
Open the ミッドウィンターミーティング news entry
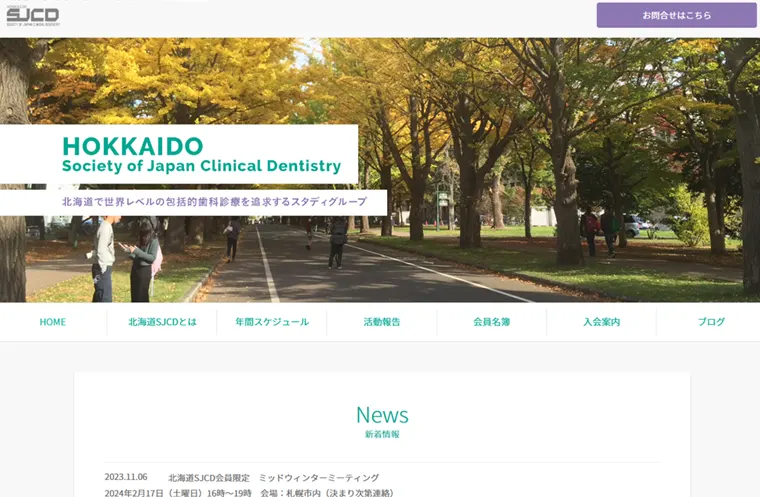pos(274,477)
